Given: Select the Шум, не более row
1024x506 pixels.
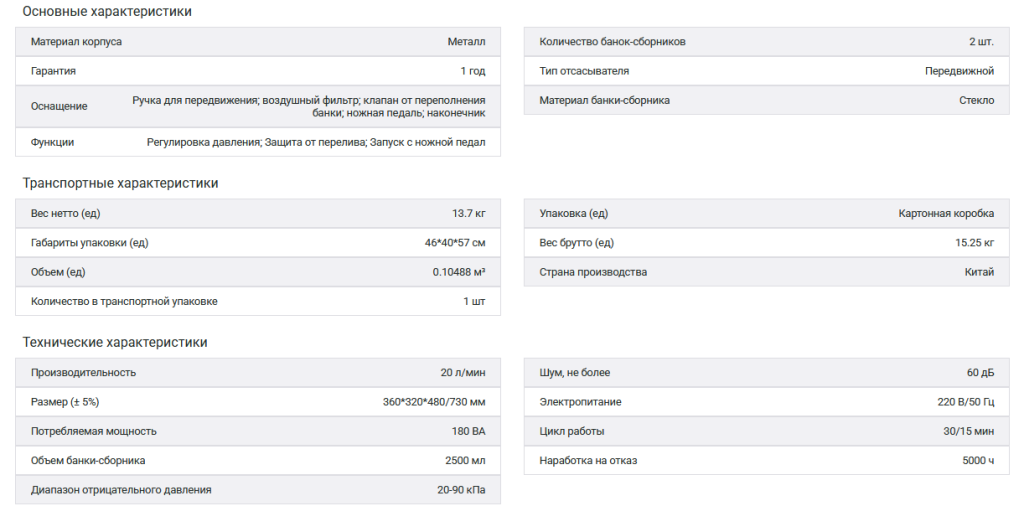Looking at the screenshot, I should click(767, 373).
